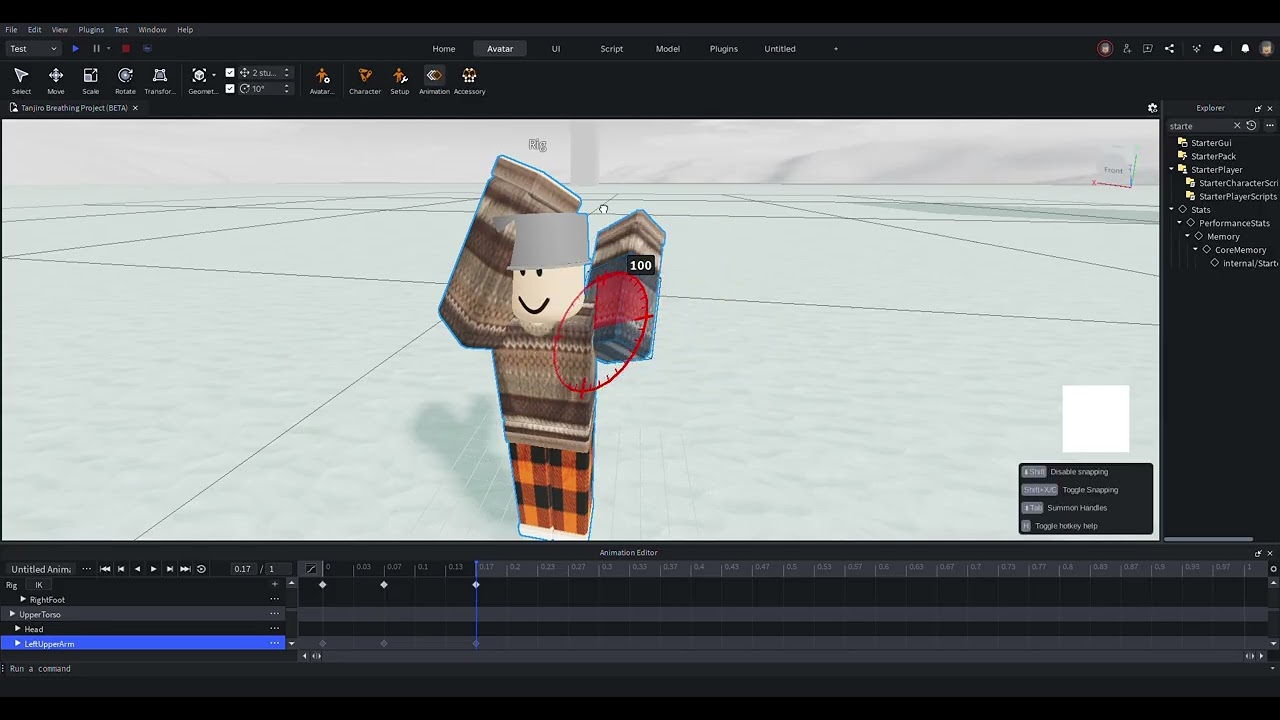Activate the Move tool

tap(56, 81)
